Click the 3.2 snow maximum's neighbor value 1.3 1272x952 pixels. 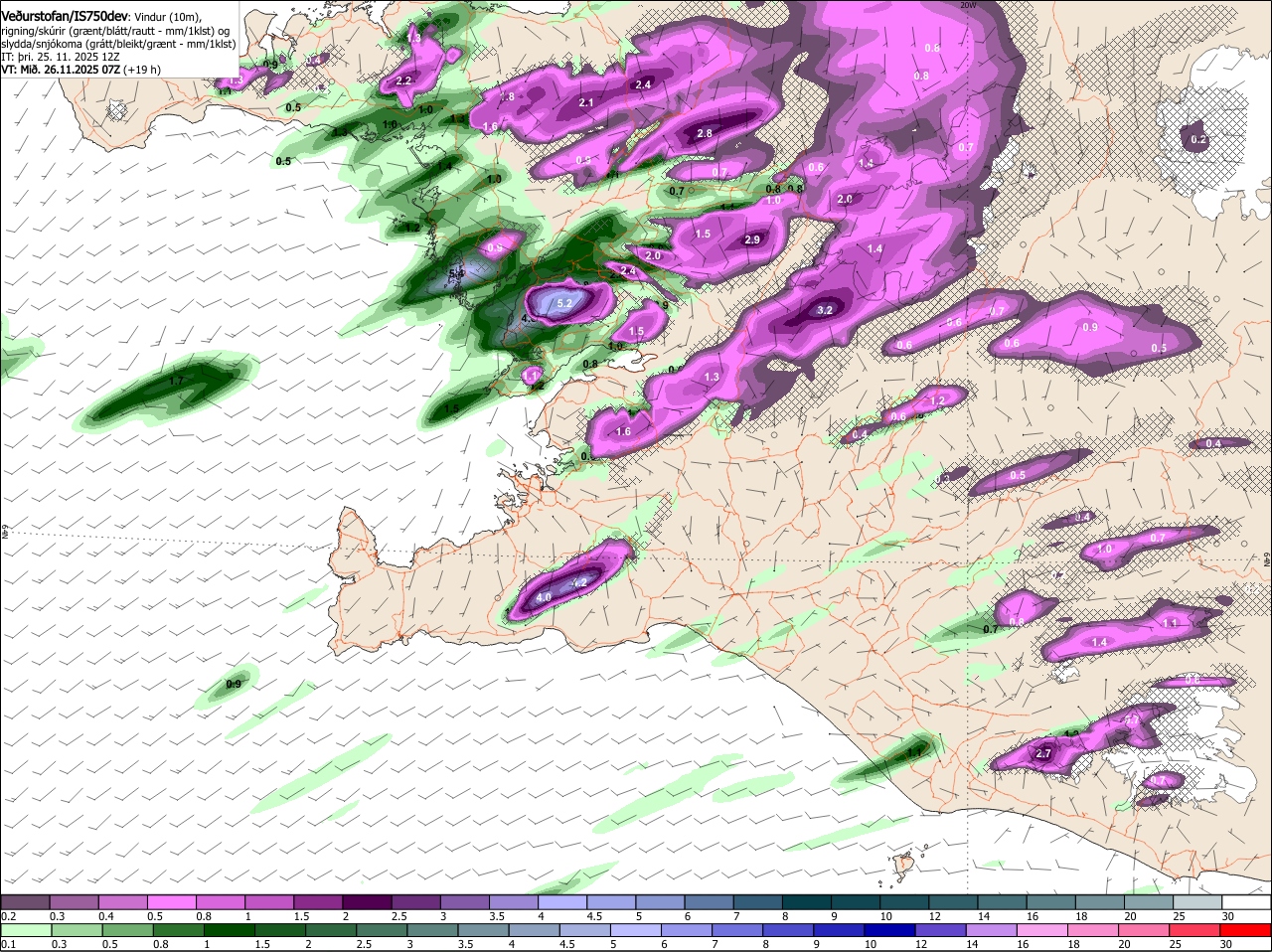[x=712, y=377]
